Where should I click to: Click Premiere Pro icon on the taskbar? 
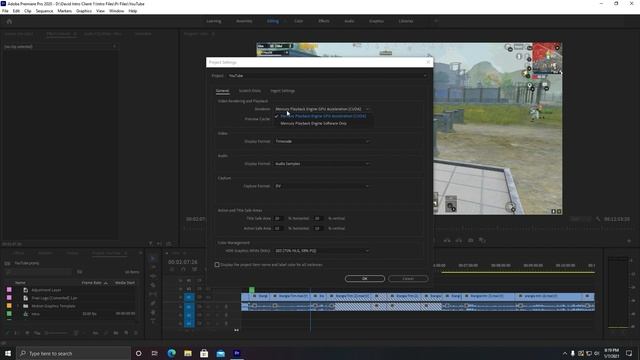[x=237, y=353]
